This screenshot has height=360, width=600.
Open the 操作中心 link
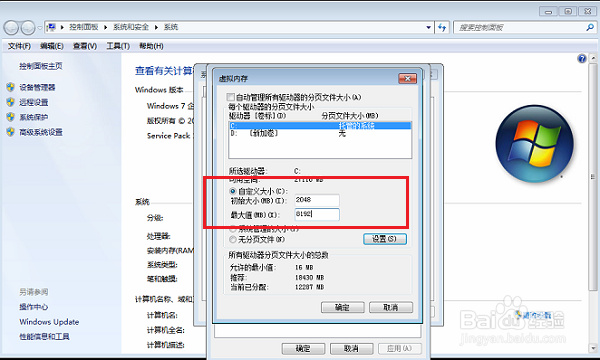pos(34,307)
